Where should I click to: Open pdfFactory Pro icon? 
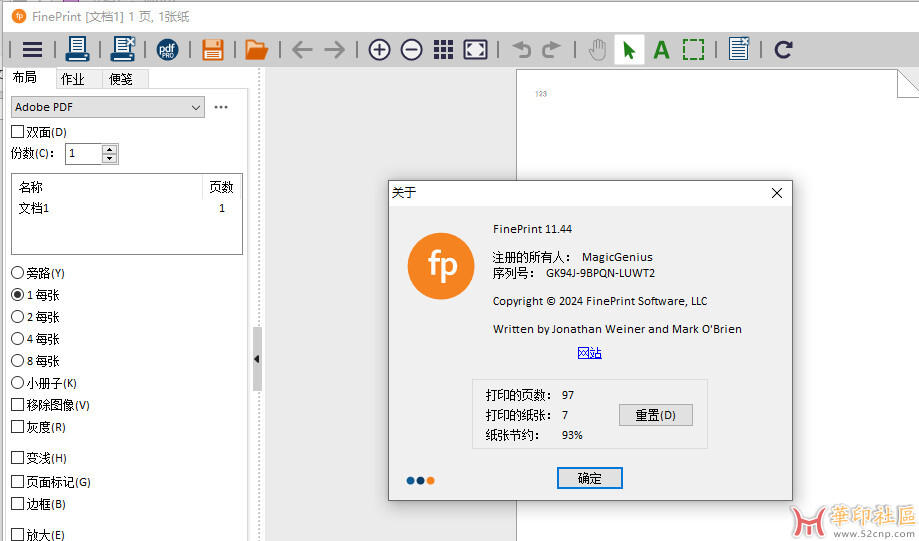[168, 50]
